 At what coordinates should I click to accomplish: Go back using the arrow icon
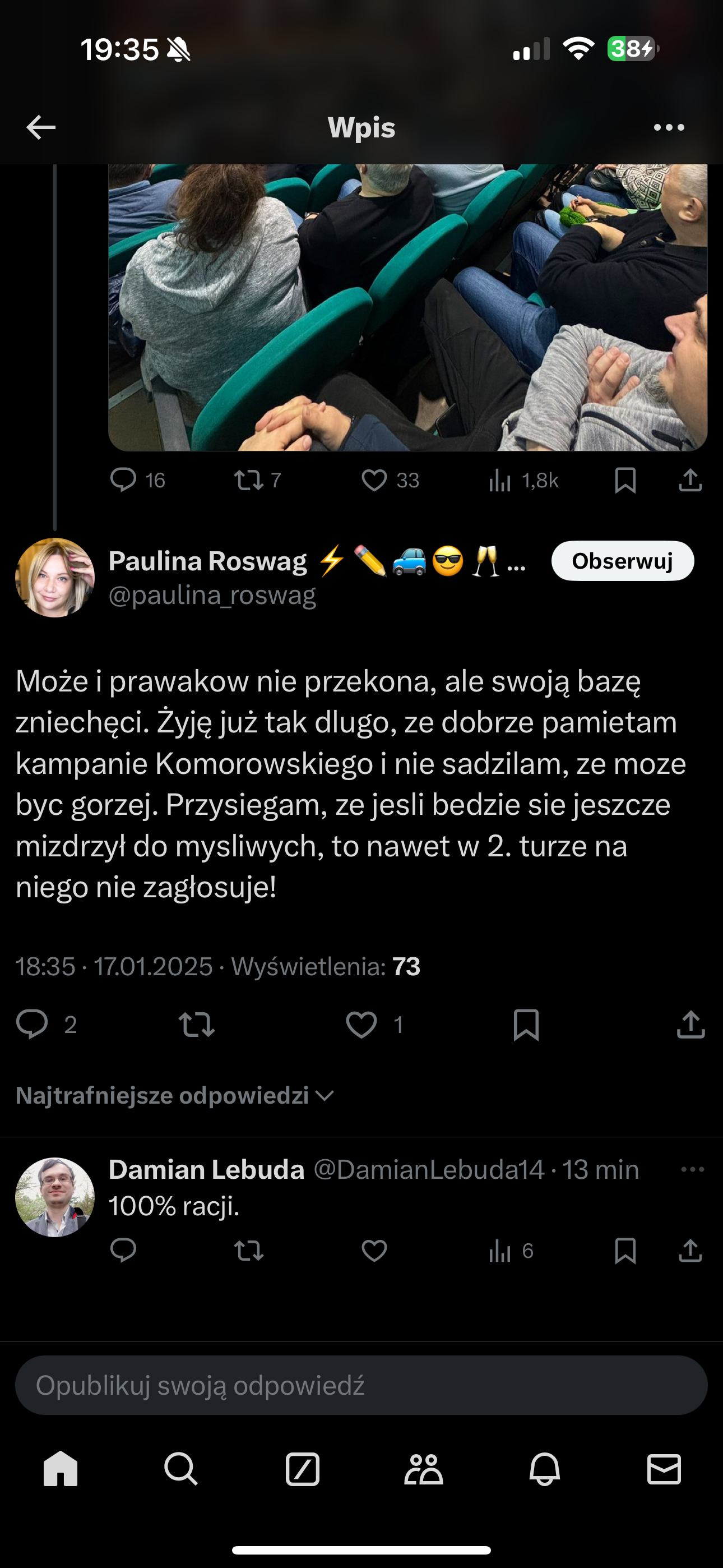pos(41,127)
